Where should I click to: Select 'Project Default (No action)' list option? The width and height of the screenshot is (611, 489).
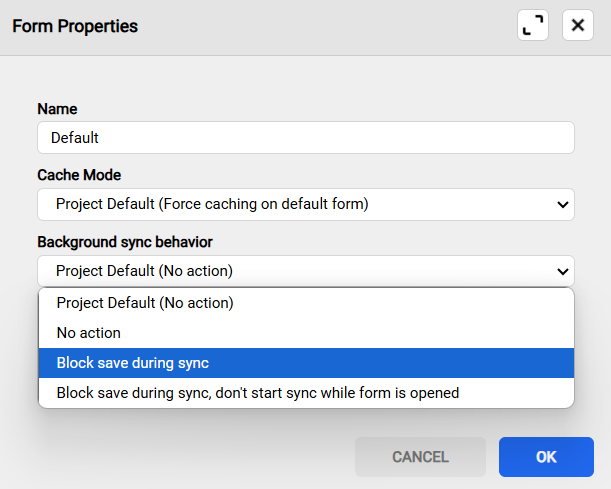click(x=145, y=303)
